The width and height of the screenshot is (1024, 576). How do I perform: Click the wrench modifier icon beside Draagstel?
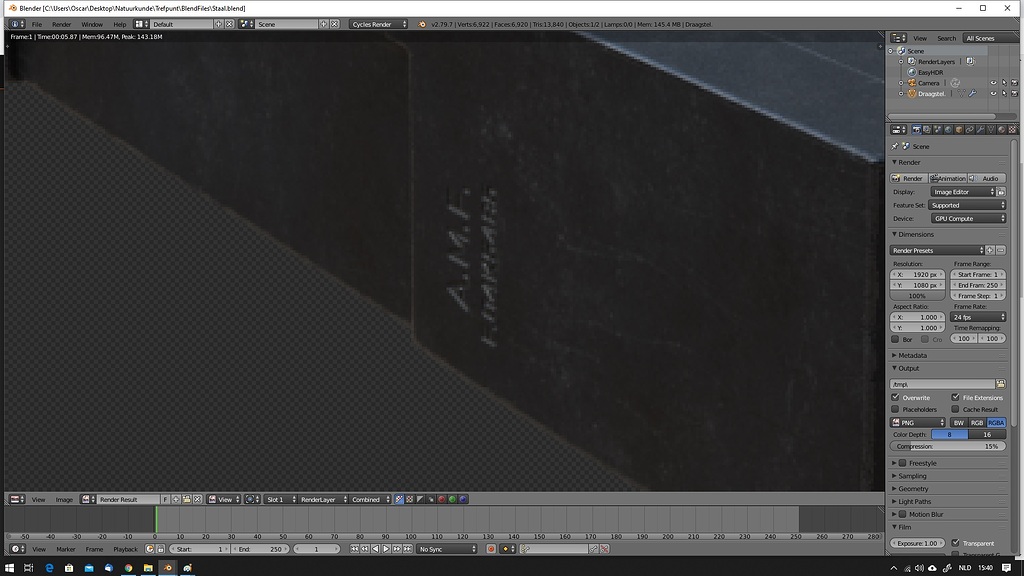(972, 93)
